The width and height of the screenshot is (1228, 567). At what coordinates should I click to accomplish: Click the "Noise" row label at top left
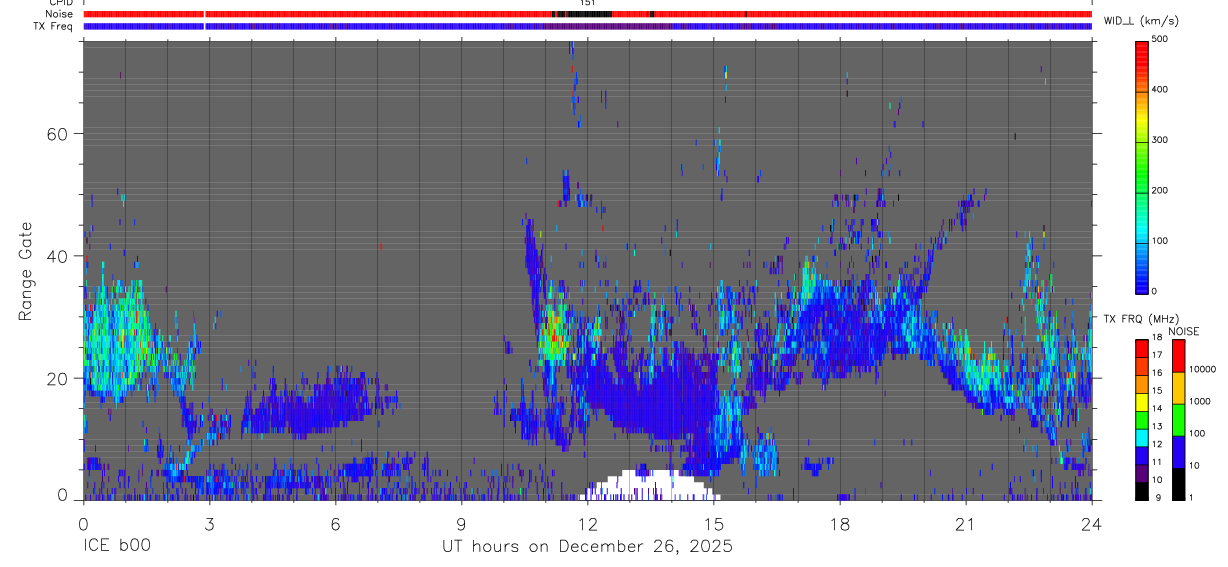click(x=59, y=14)
